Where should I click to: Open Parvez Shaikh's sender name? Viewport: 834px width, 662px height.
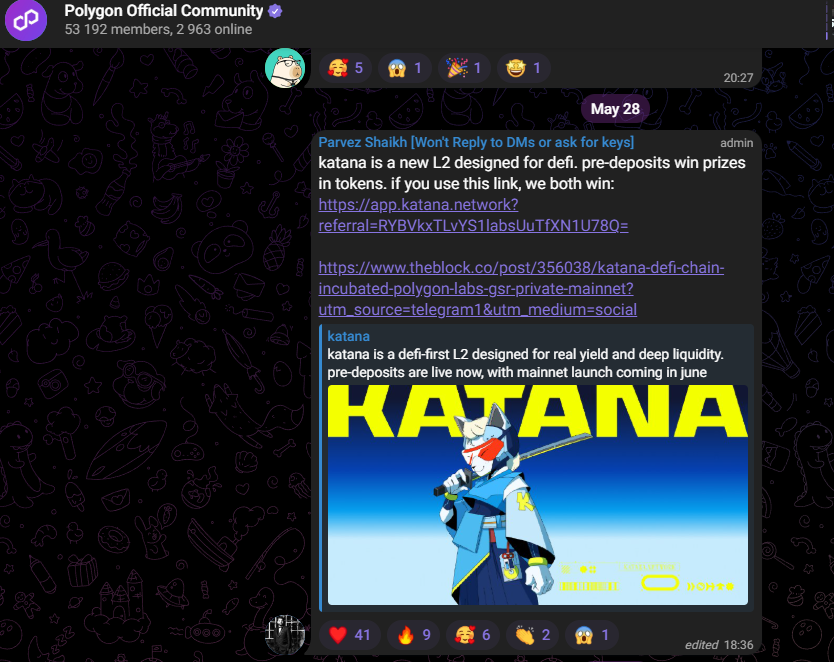(x=476, y=143)
